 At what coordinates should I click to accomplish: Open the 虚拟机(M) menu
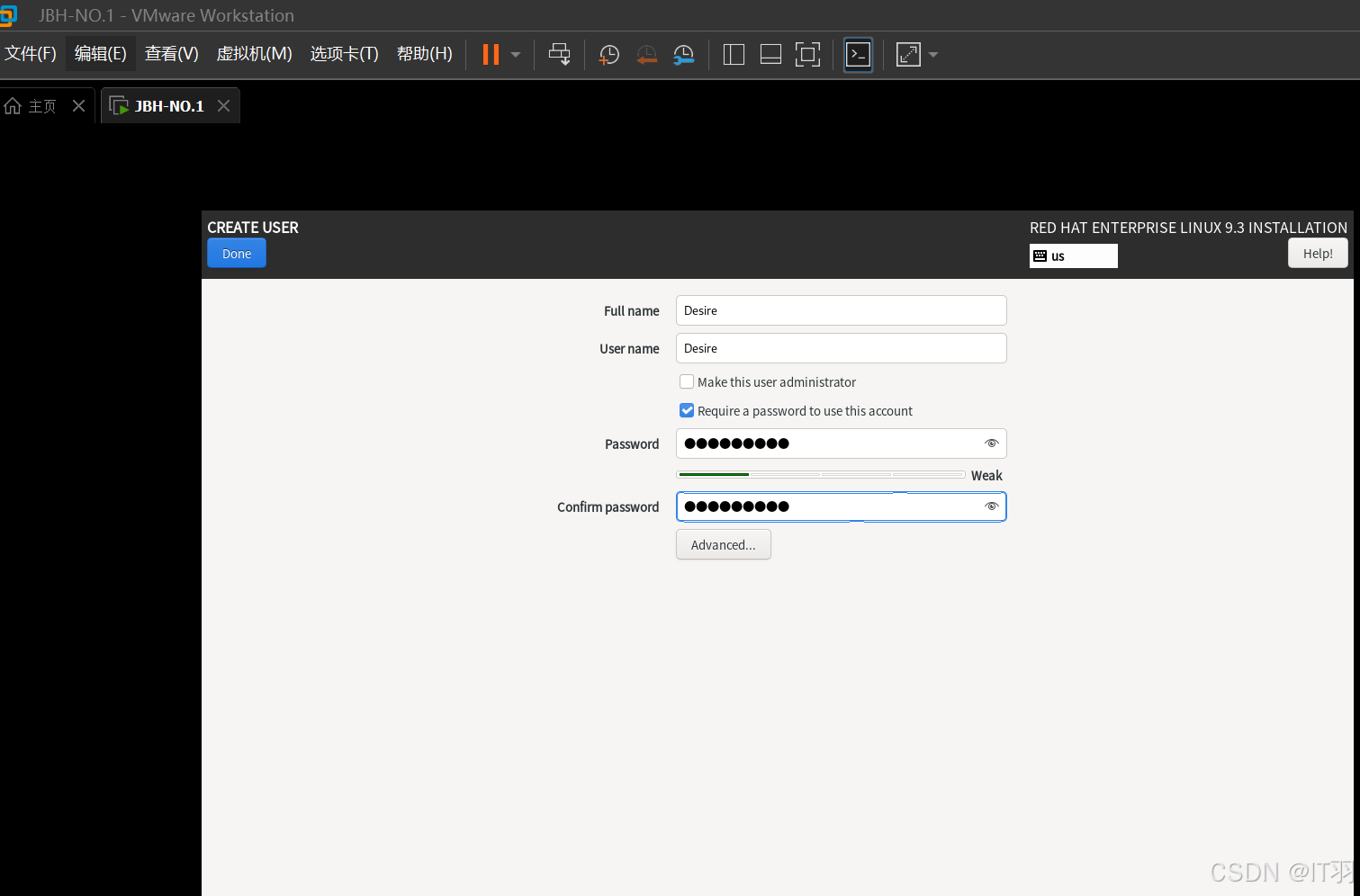pyautogui.click(x=254, y=54)
